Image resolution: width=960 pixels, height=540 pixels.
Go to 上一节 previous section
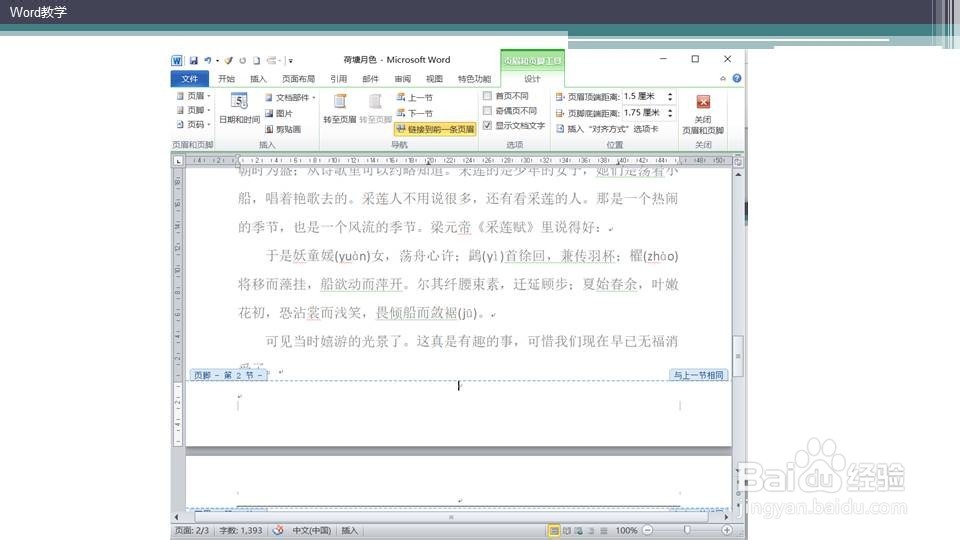coord(414,97)
